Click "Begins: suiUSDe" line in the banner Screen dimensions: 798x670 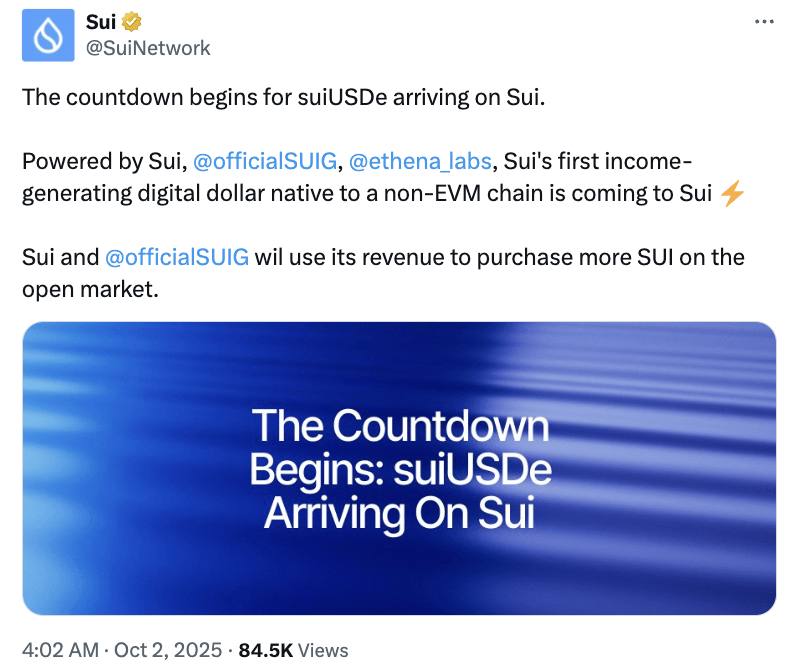399,470
